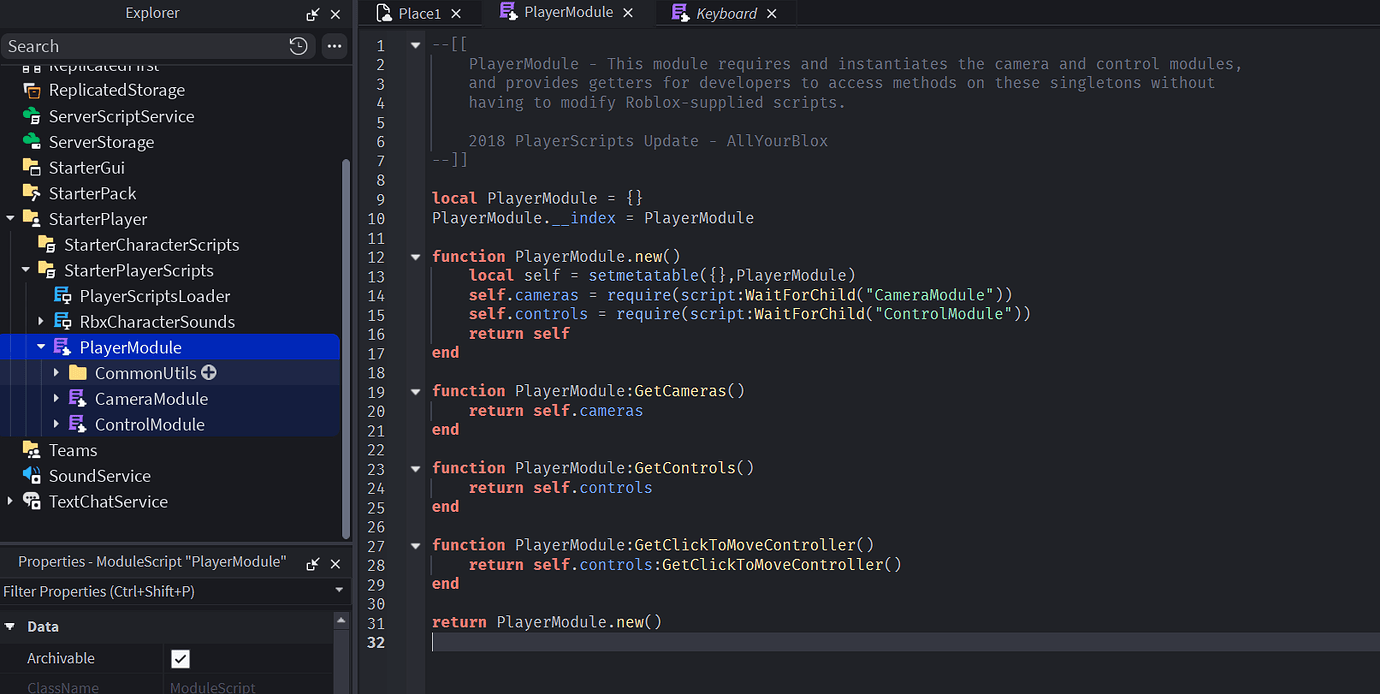The width and height of the screenshot is (1380, 694).
Task: Select the SoundService row
Action: (x=171, y=476)
